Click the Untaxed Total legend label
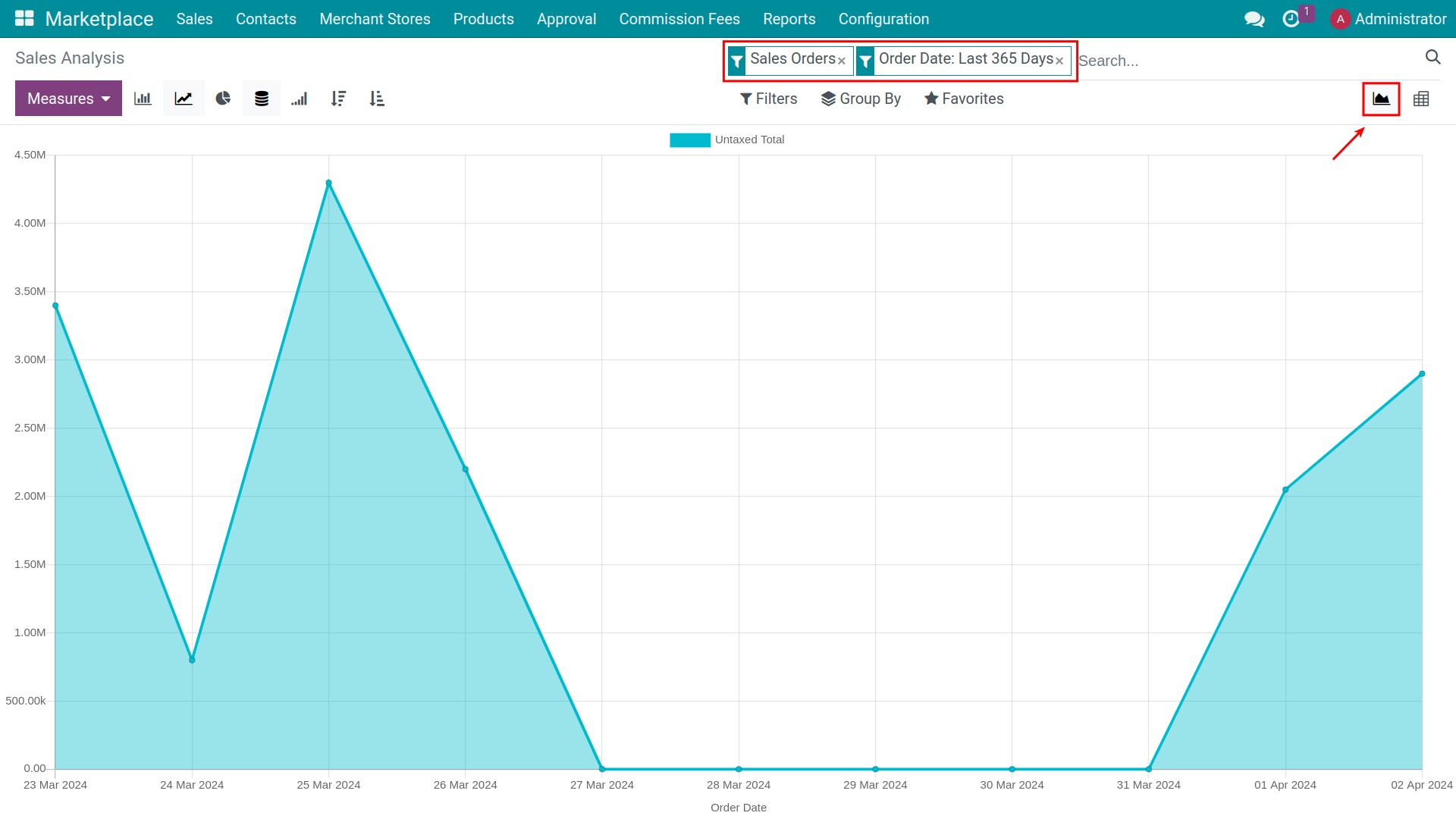Screen dimensions: 1456x819 (749, 140)
